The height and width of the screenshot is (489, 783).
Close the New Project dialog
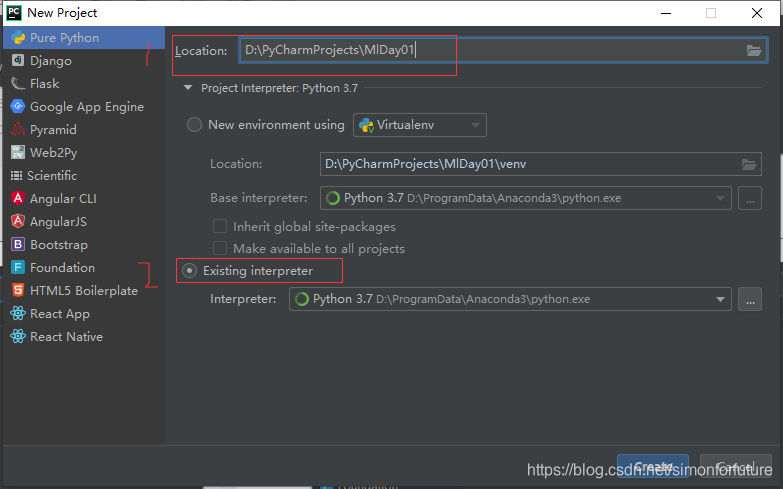pyautogui.click(x=757, y=13)
